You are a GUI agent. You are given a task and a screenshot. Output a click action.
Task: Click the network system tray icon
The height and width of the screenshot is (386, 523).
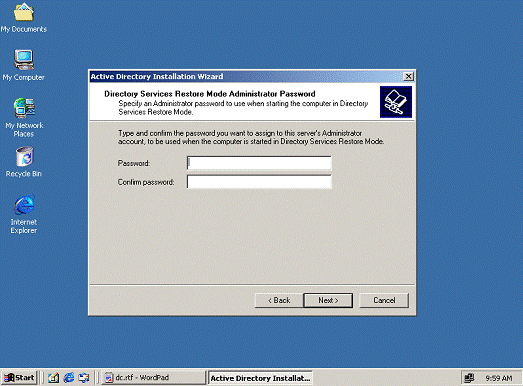pyautogui.click(x=469, y=378)
